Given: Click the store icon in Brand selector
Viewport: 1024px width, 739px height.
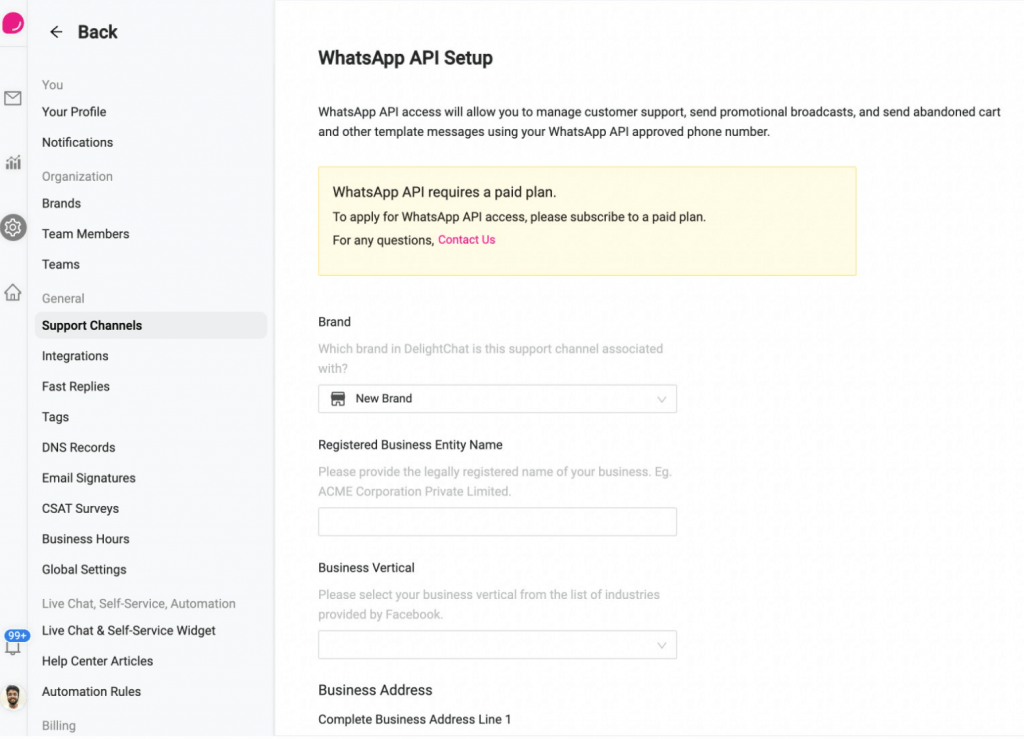Looking at the screenshot, I should pos(338,399).
